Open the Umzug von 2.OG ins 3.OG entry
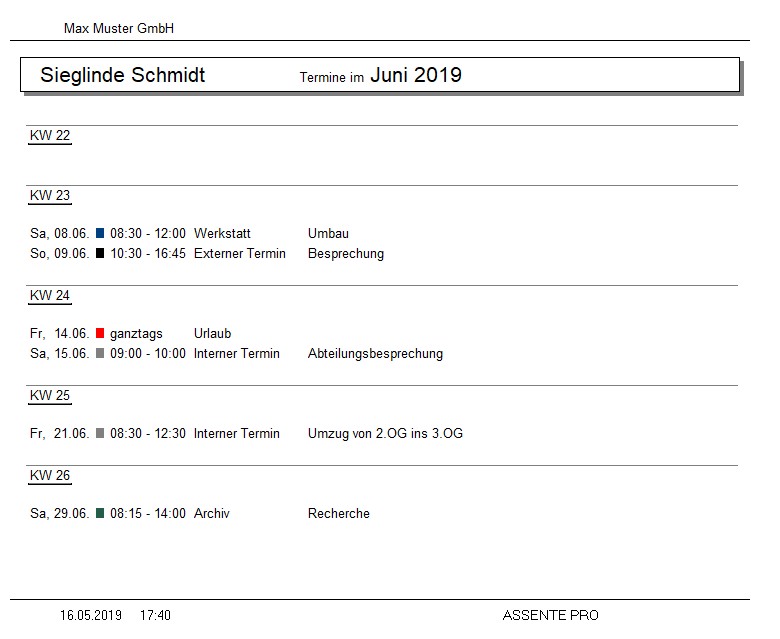The width and height of the screenshot is (780, 639). pyautogui.click(x=385, y=434)
